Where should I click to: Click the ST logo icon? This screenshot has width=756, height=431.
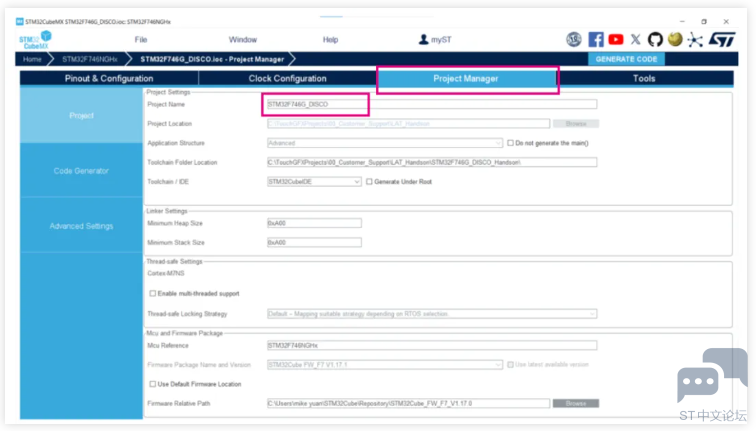tap(722, 40)
